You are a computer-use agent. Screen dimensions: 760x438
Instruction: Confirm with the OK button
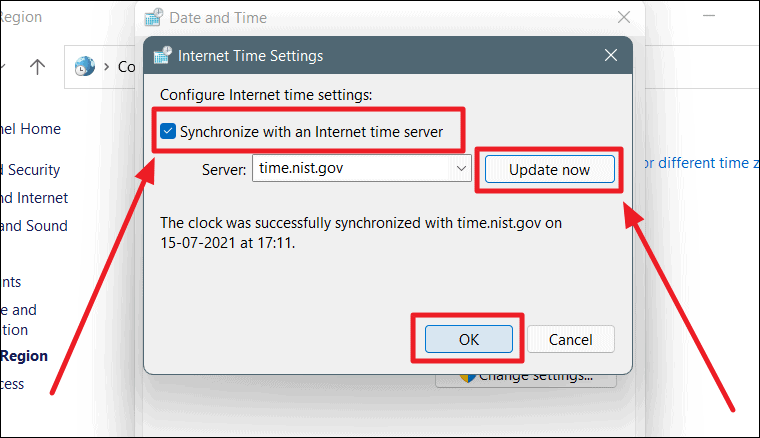[x=469, y=339]
